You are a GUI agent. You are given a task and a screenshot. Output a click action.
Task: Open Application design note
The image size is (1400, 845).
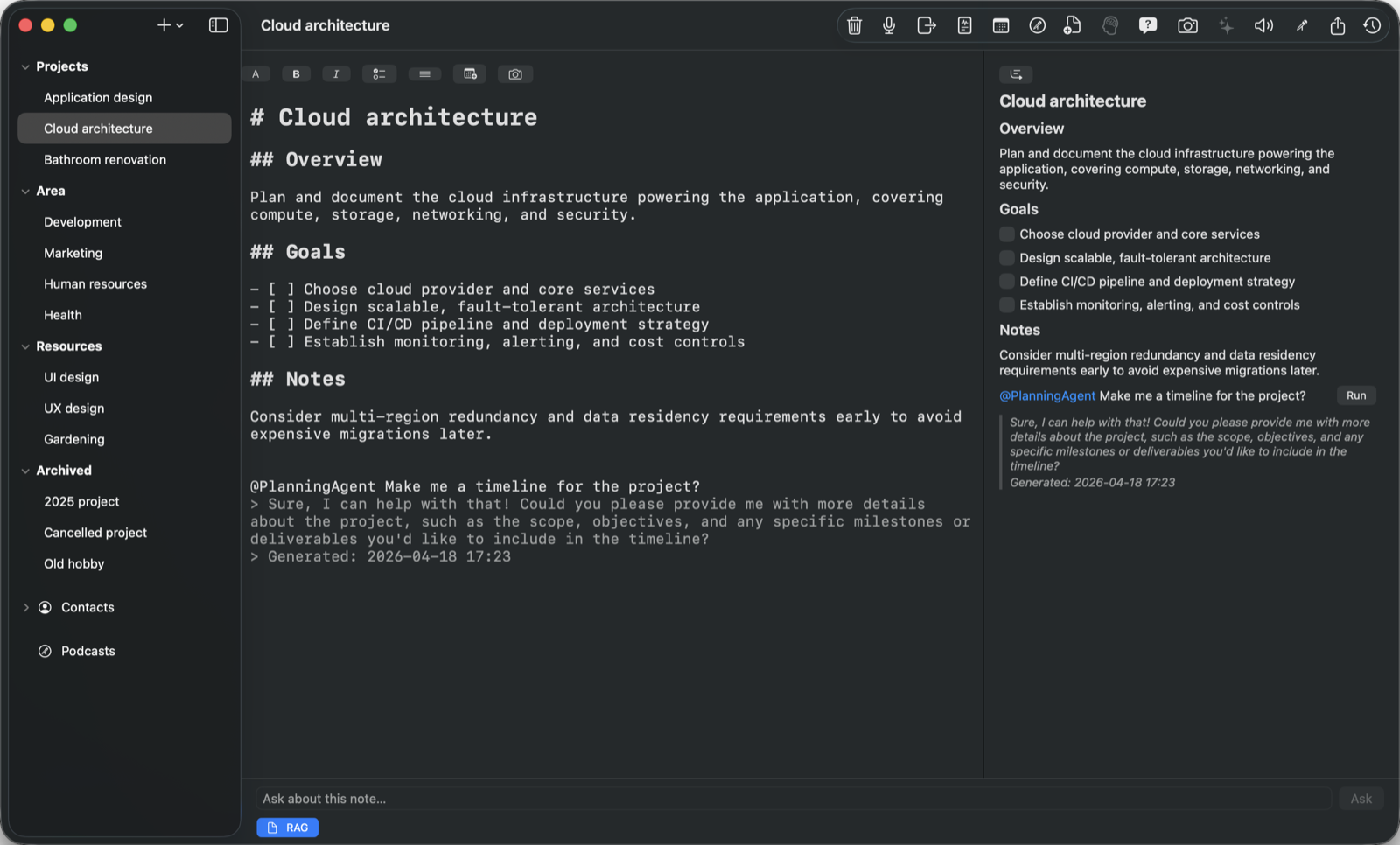pyautogui.click(x=124, y=98)
